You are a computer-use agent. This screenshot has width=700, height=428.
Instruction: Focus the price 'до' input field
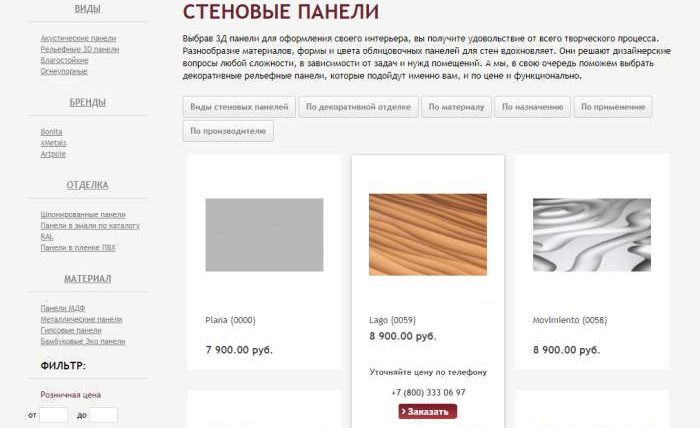point(103,415)
